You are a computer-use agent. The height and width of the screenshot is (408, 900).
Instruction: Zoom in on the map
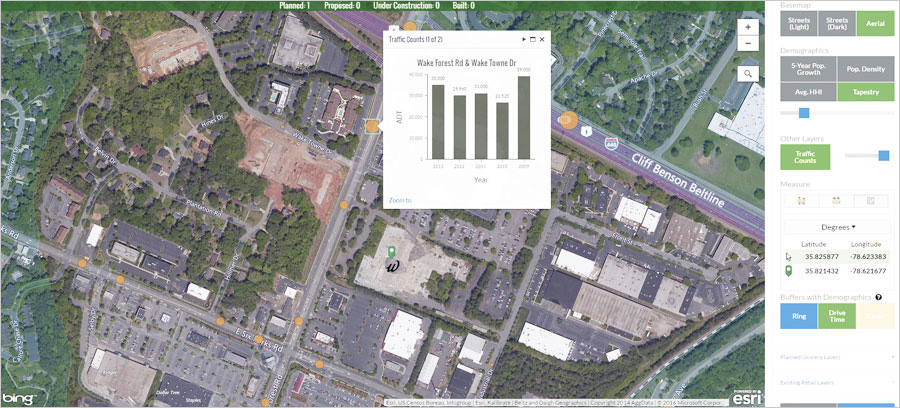[748, 27]
